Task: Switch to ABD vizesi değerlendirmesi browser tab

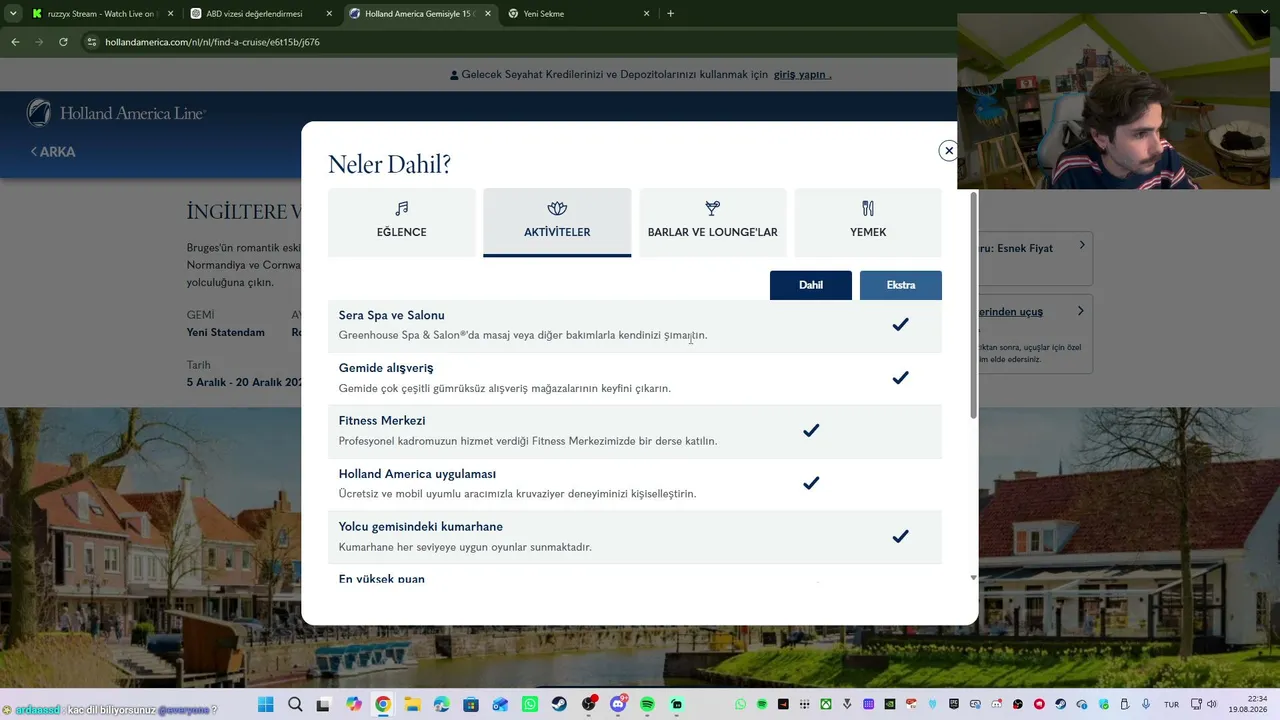Action: pos(258,14)
